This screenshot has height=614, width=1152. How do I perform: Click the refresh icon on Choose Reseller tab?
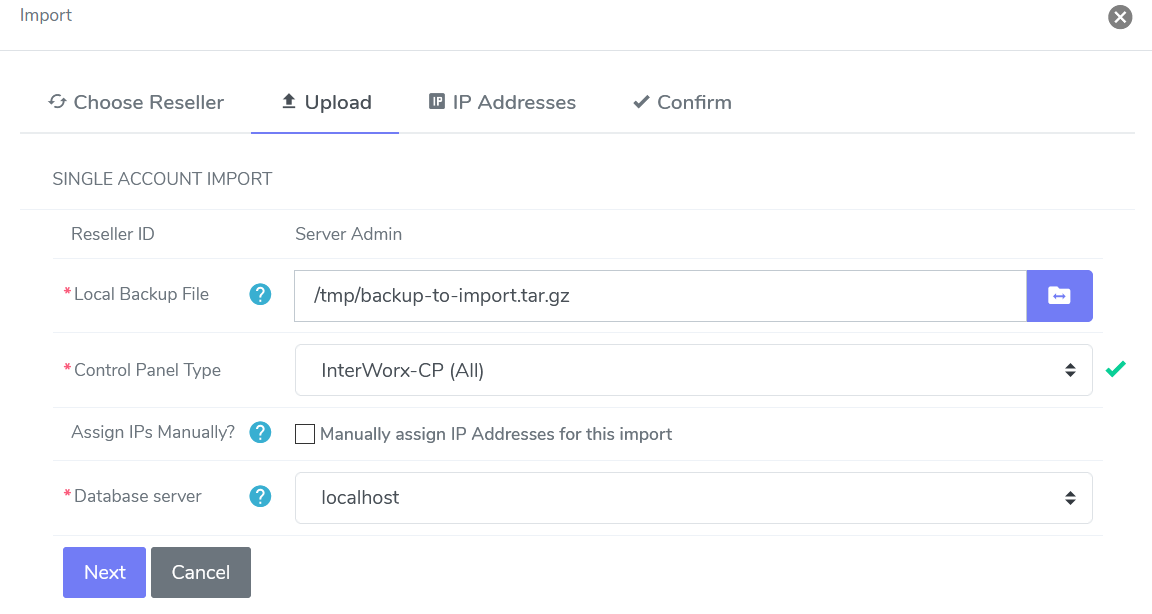pos(57,102)
